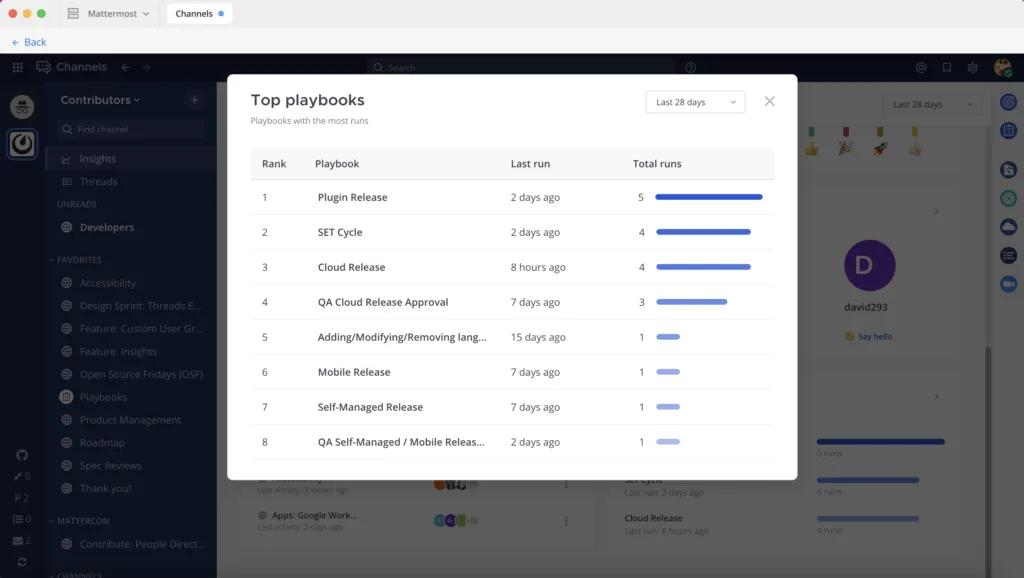Click the target icon atop the right app bar
This screenshot has width=1024, height=578.
[1008, 102]
